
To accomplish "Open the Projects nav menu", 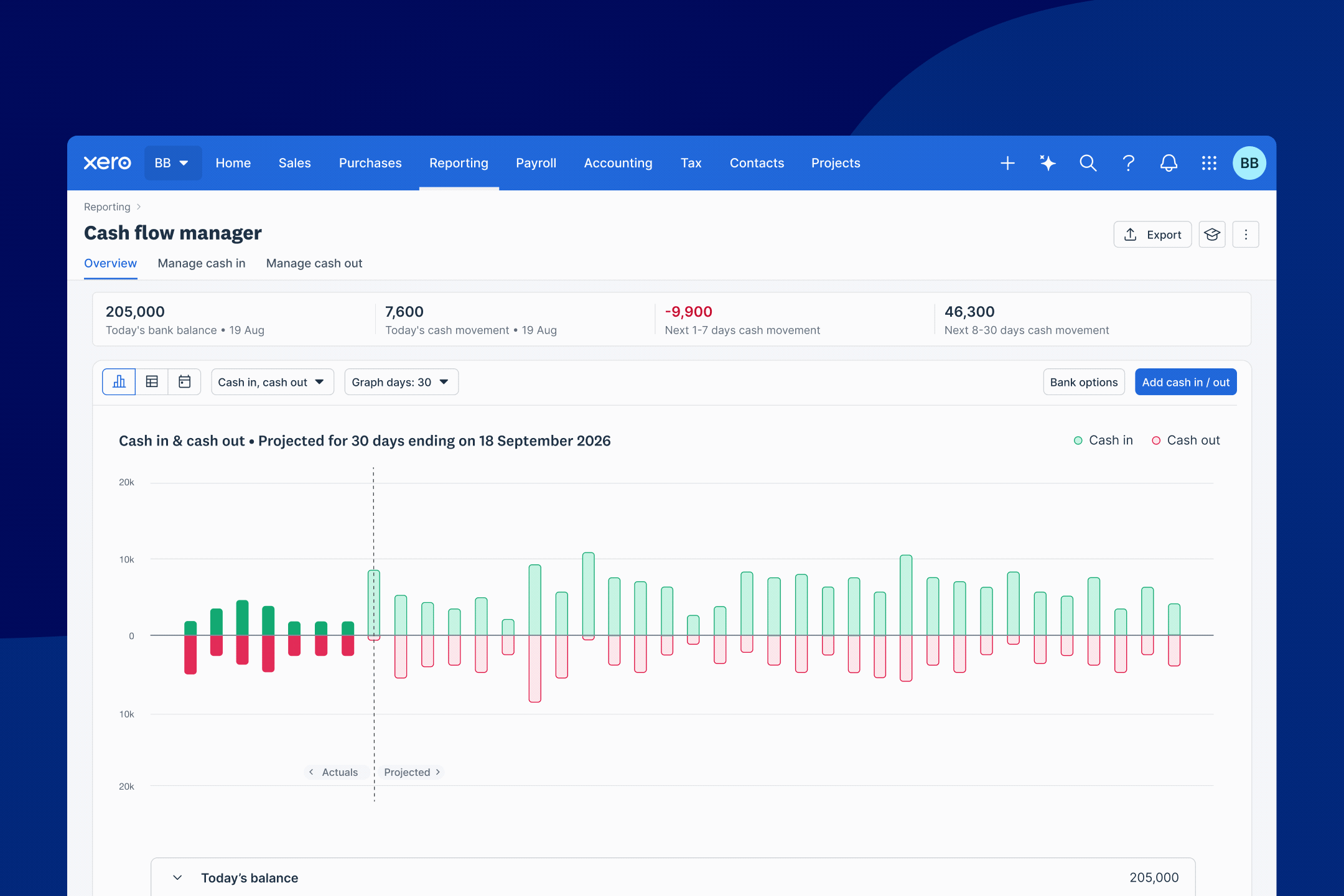I will tap(836, 163).
